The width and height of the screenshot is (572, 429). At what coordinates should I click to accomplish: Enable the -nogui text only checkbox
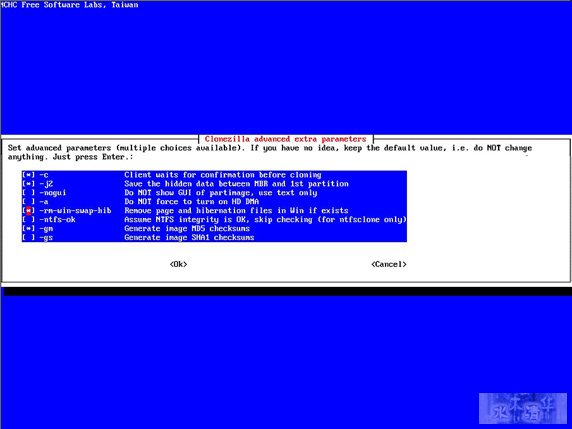click(28, 193)
